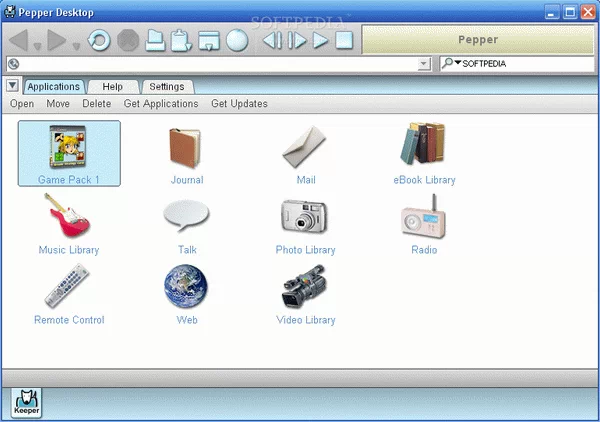
Task: Launch Music Library guitar icon
Action: [x=67, y=215]
